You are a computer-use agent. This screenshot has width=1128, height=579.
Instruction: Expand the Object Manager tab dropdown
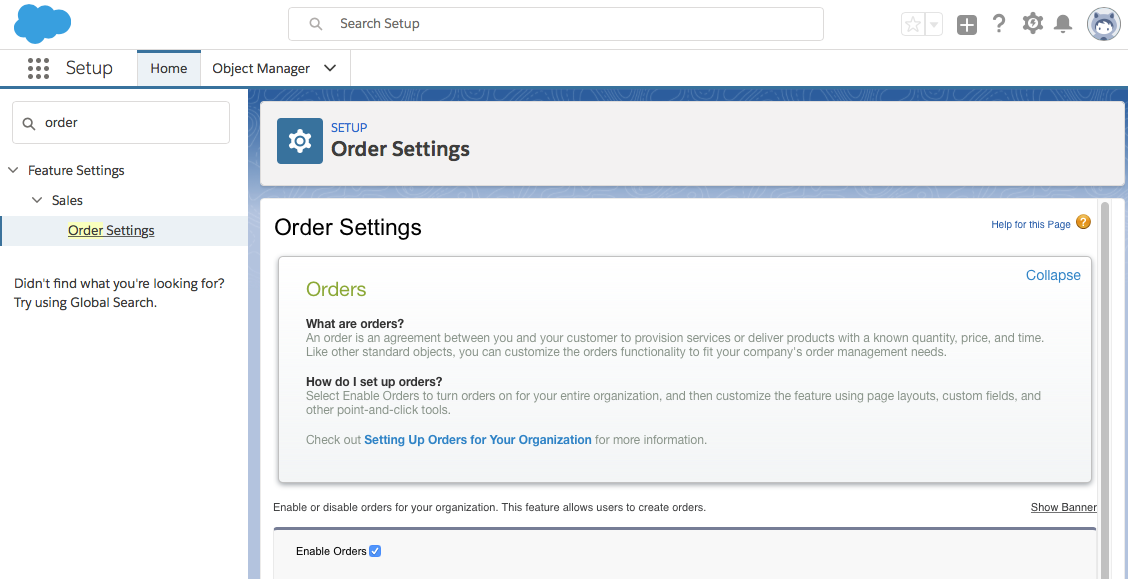pyautogui.click(x=330, y=68)
